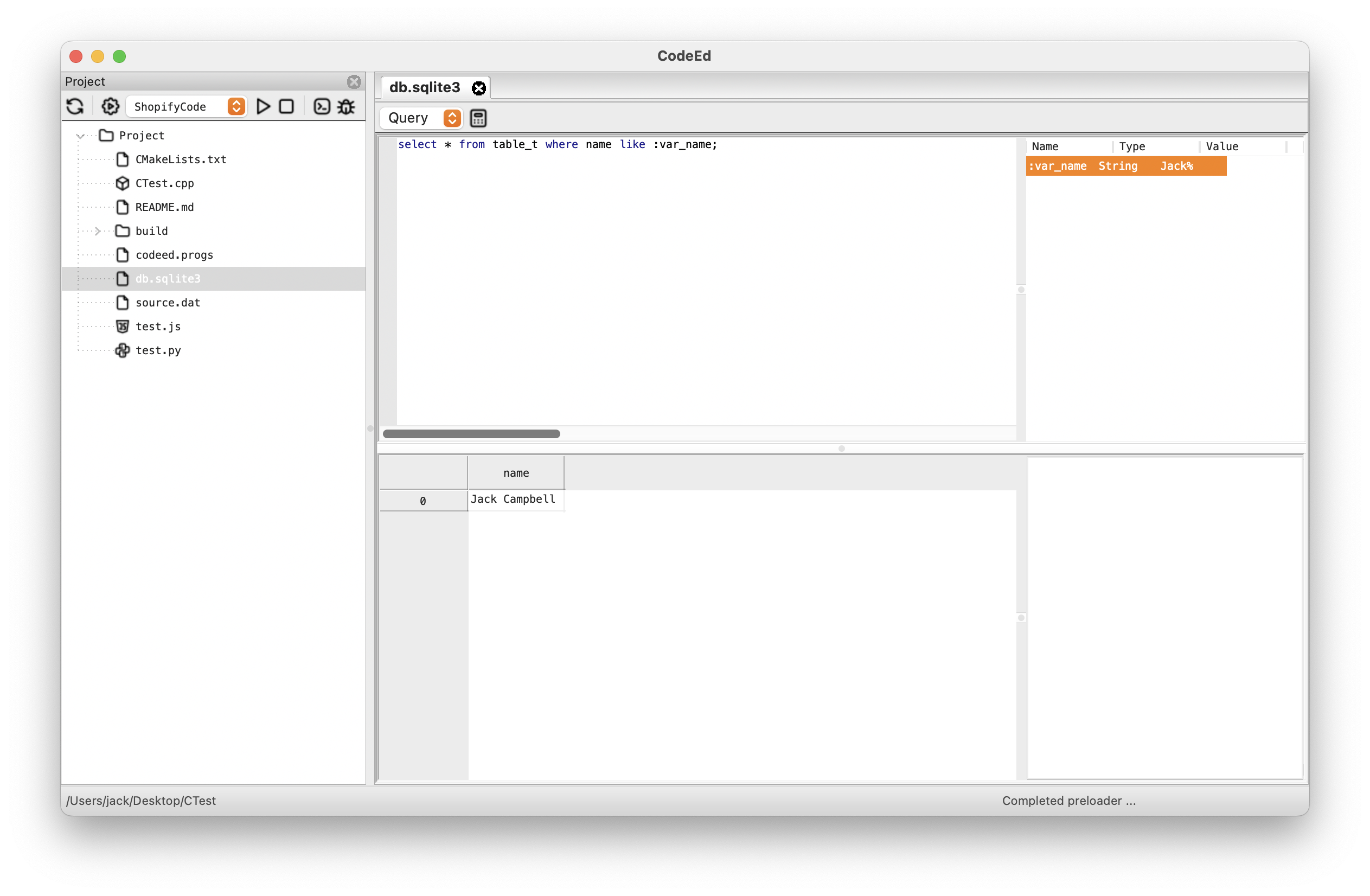This screenshot has height=896, width=1370.
Task: Click the README.md file icon
Action: pos(123,207)
